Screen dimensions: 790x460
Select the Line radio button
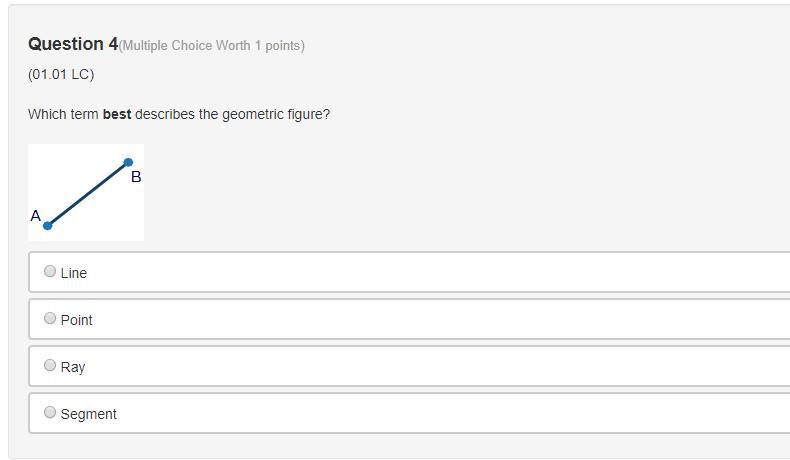pos(50,271)
